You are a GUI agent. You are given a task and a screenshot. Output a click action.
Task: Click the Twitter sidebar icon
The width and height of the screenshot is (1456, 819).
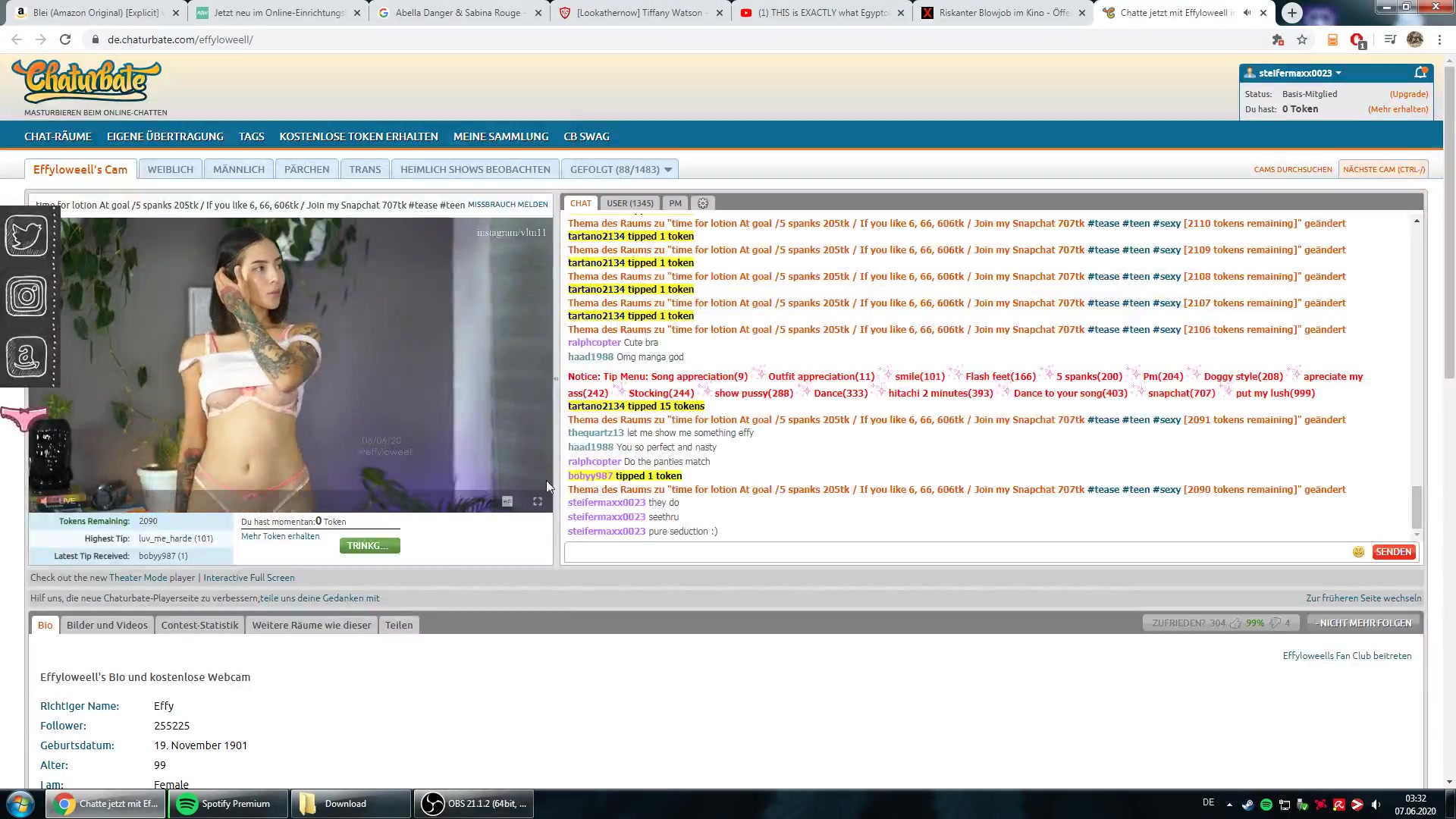pyautogui.click(x=27, y=236)
